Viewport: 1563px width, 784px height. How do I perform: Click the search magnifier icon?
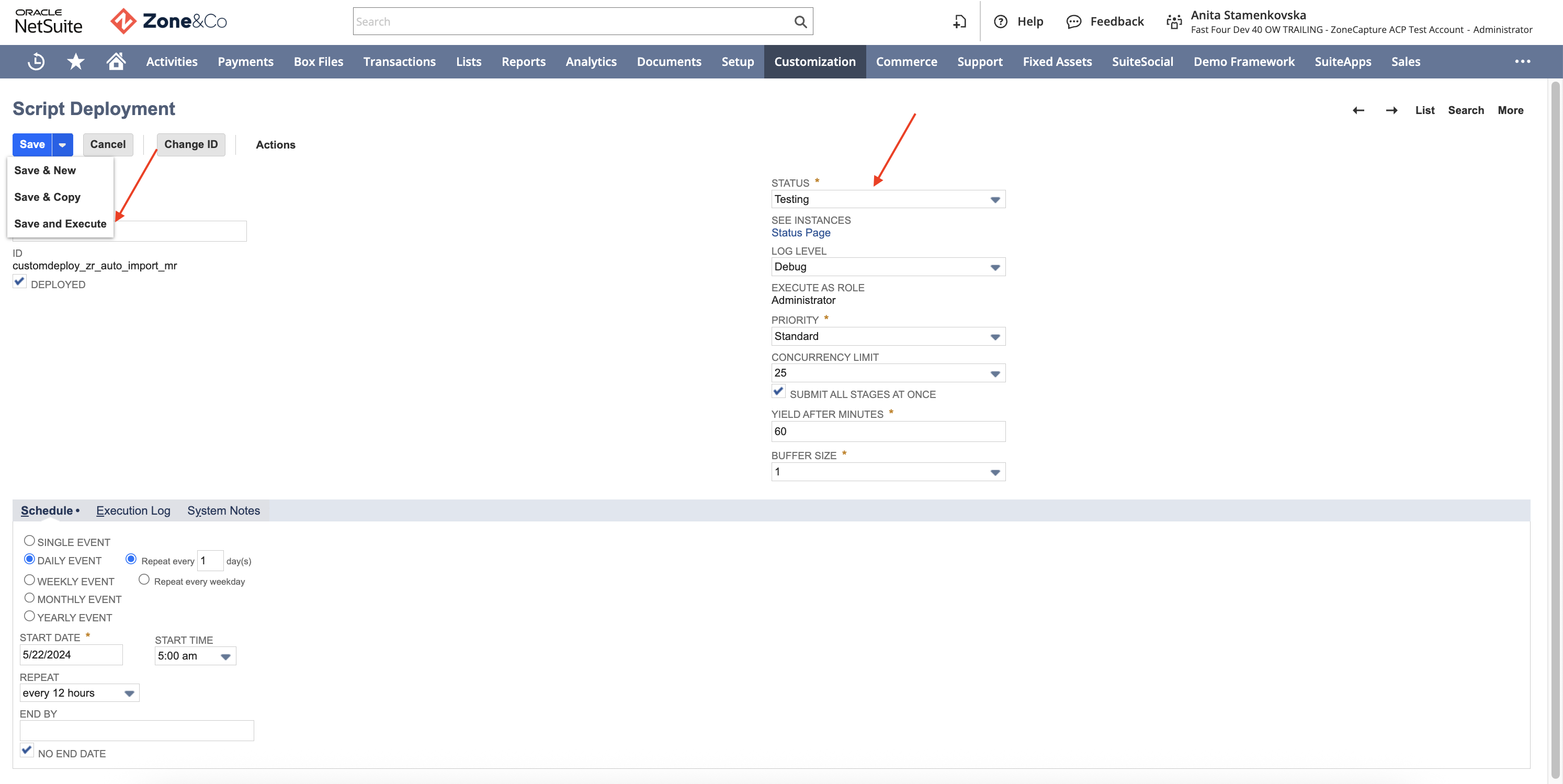(x=800, y=22)
